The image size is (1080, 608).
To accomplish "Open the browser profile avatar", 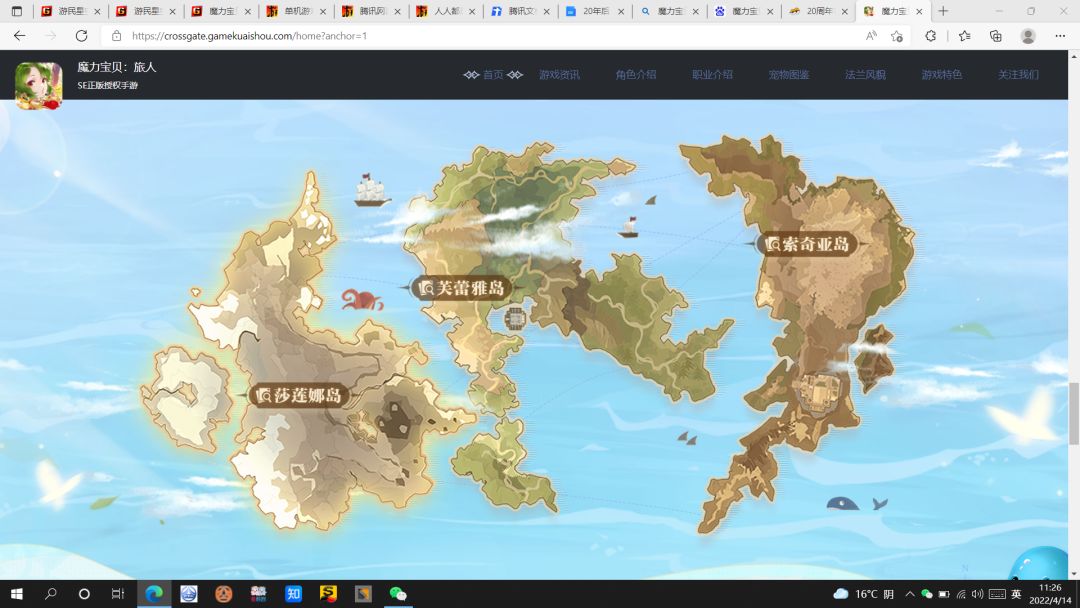I will 1028,36.
